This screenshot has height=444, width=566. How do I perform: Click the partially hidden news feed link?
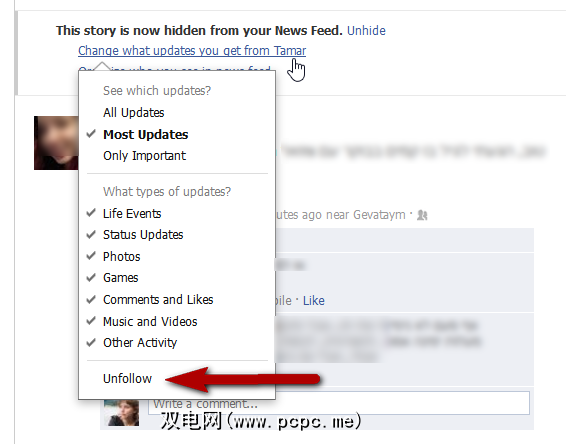[174, 69]
